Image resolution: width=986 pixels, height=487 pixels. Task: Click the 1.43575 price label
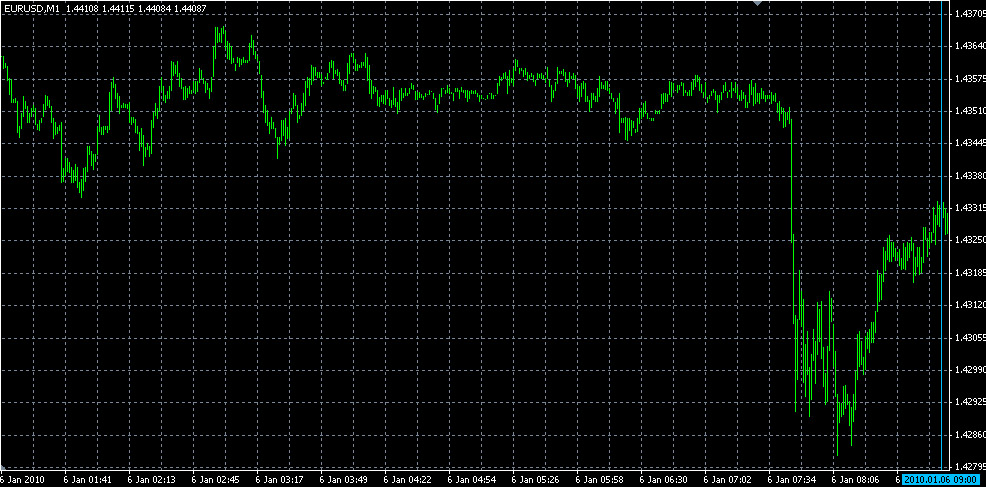pos(969,79)
